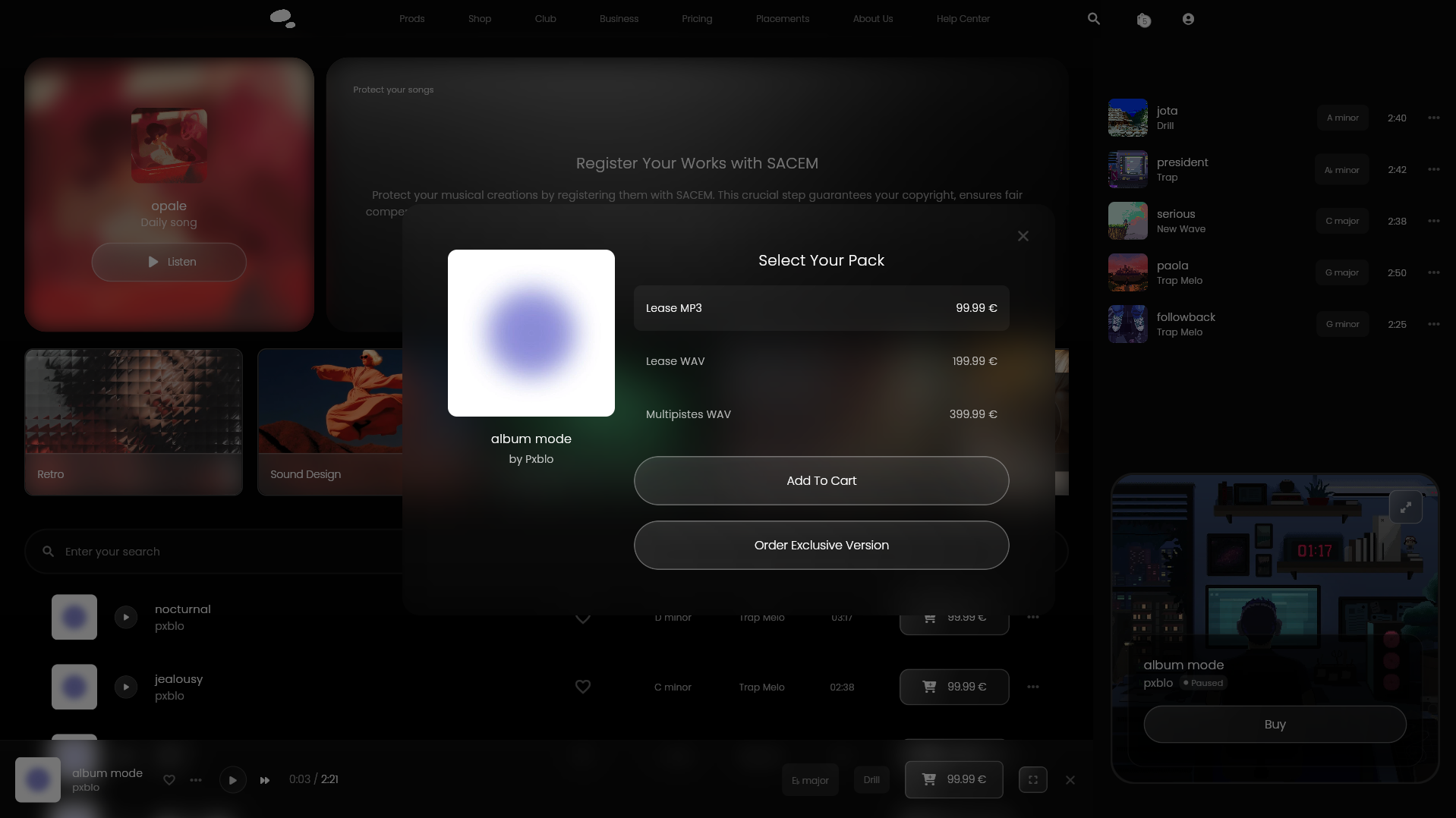Click the president track thumbnail

click(x=1127, y=169)
